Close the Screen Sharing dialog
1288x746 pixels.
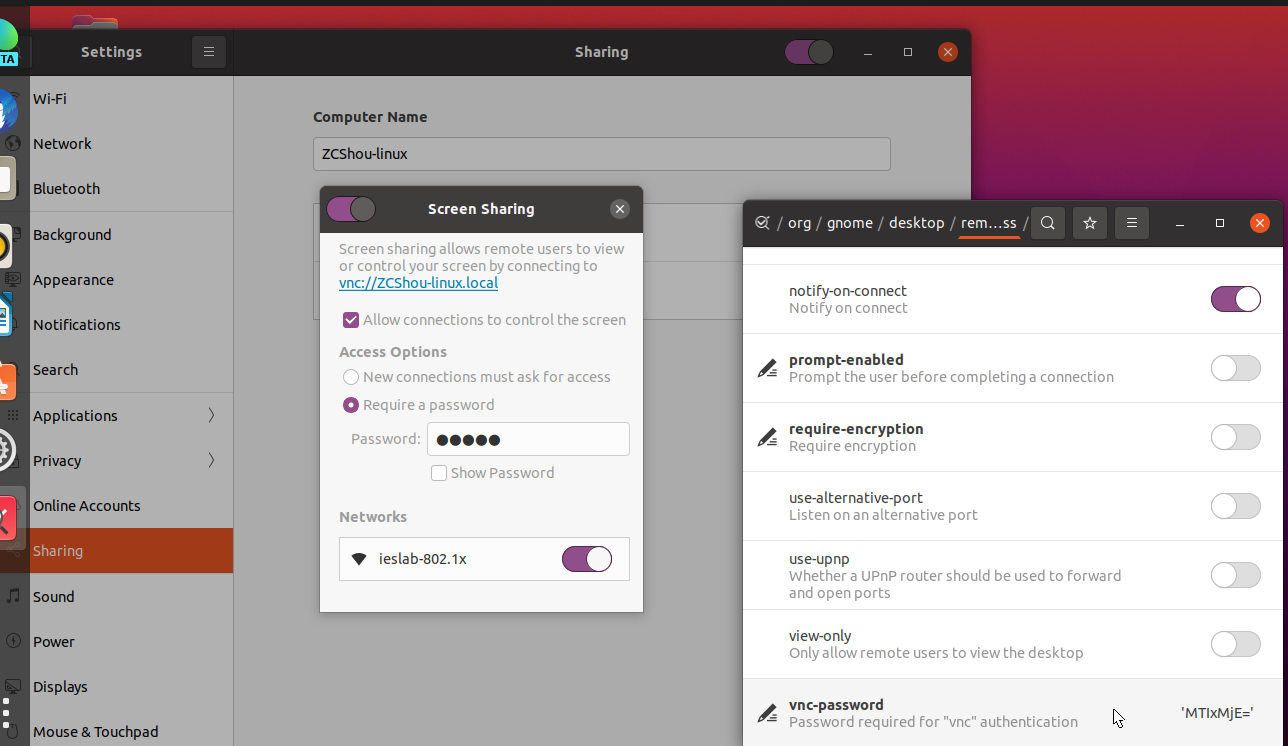(620, 209)
